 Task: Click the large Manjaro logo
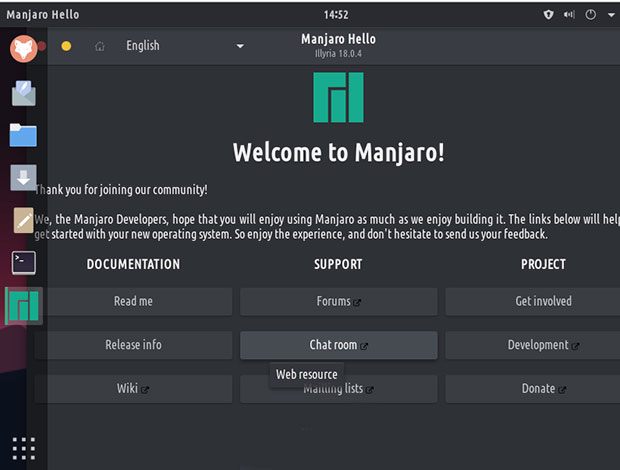(338, 97)
